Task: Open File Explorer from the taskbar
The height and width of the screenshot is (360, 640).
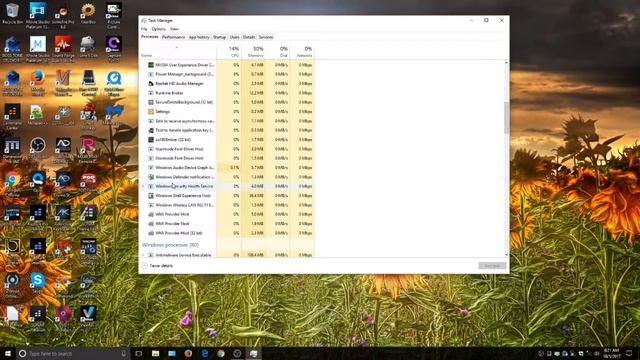Action: [x=156, y=353]
